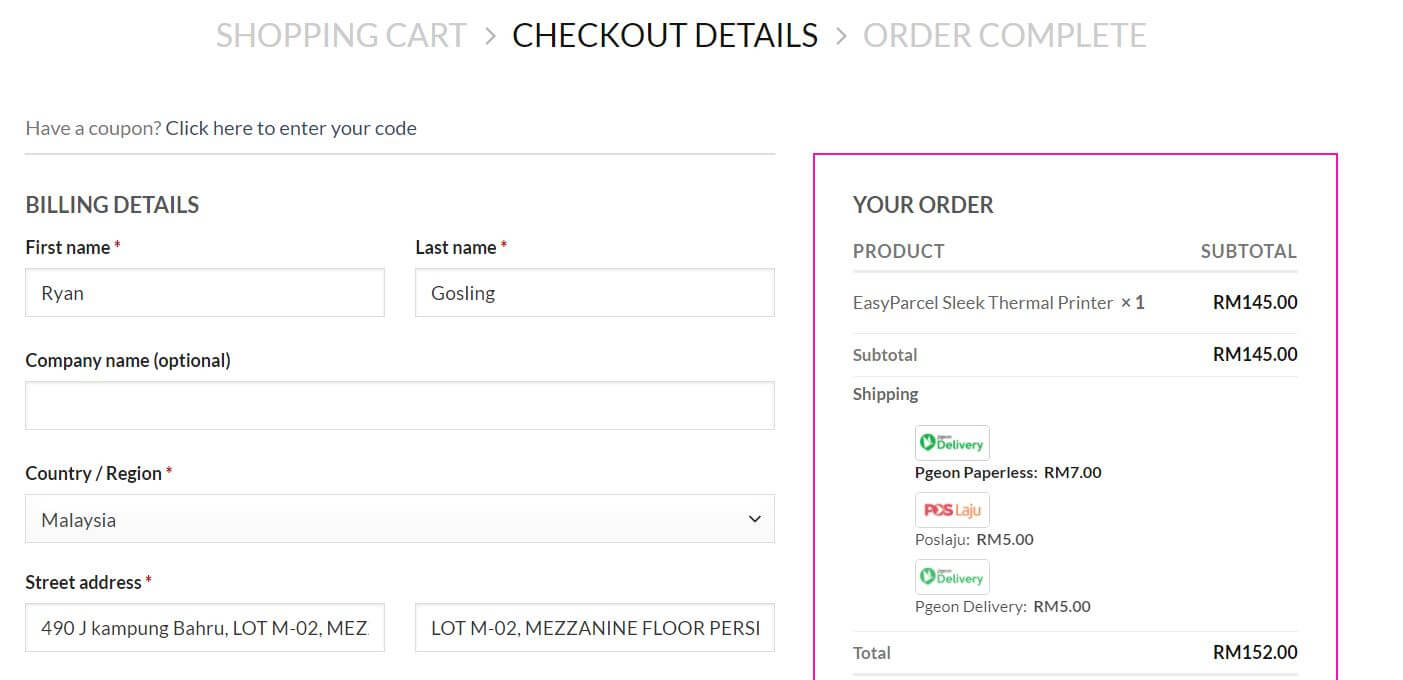Select the Checkout Details breadcrumb heading
The image size is (1403, 680).
tap(663, 35)
